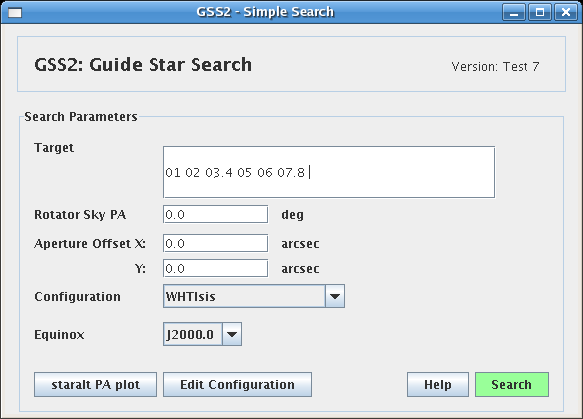Click the GSS2 - Simple Search title bar
Screen dimensions: 583x419
tap(265, 12)
